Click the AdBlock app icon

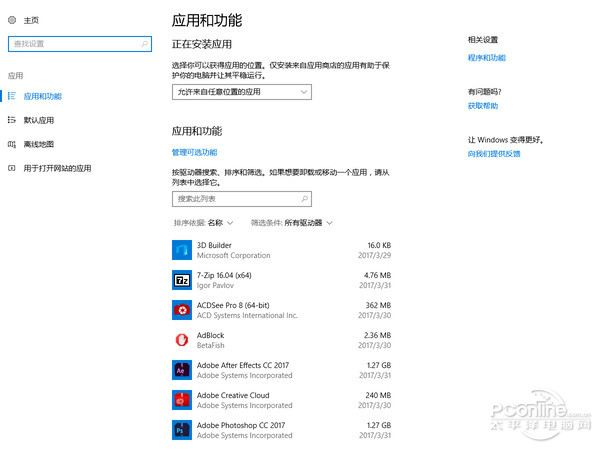pyautogui.click(x=182, y=340)
